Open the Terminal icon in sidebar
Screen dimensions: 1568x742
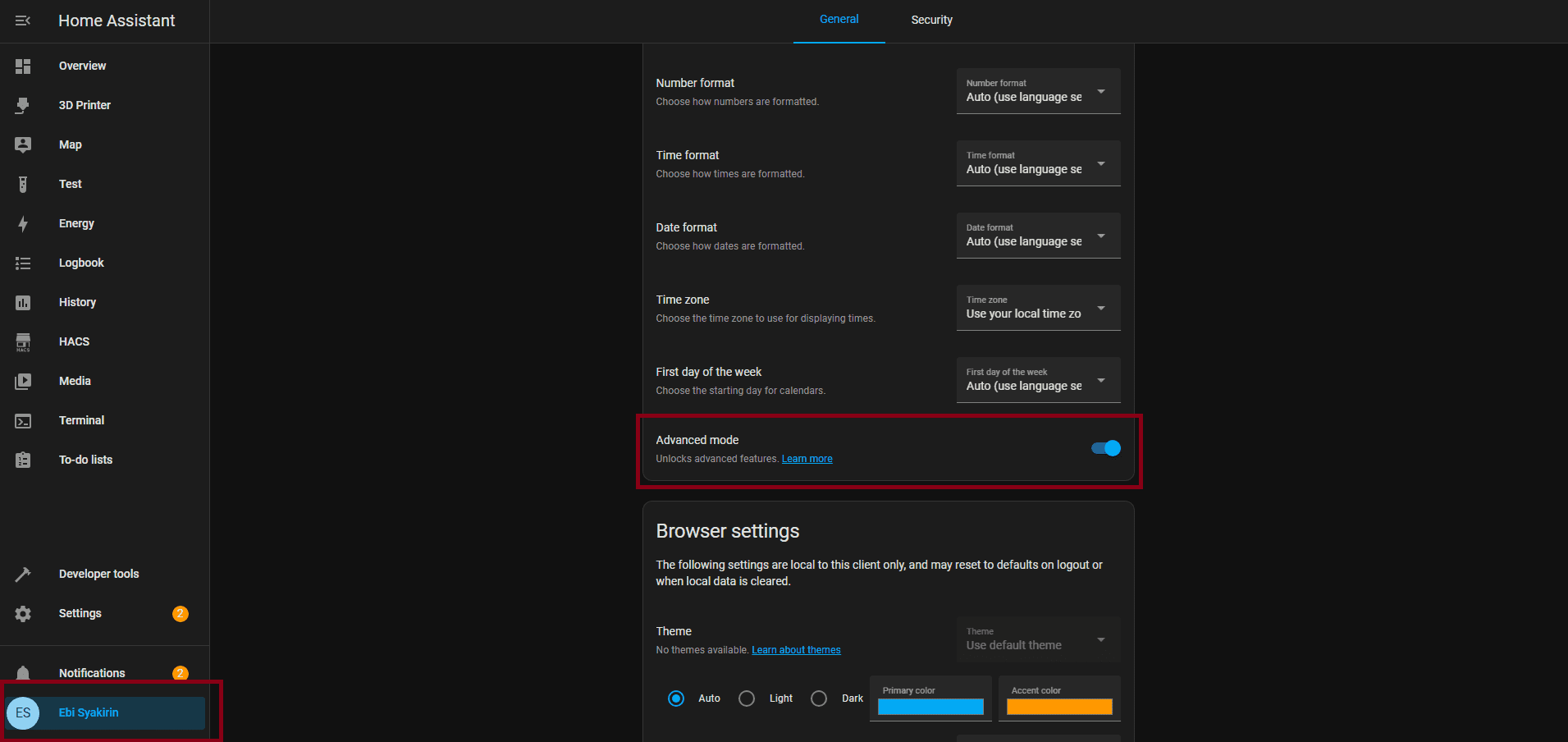(23, 420)
